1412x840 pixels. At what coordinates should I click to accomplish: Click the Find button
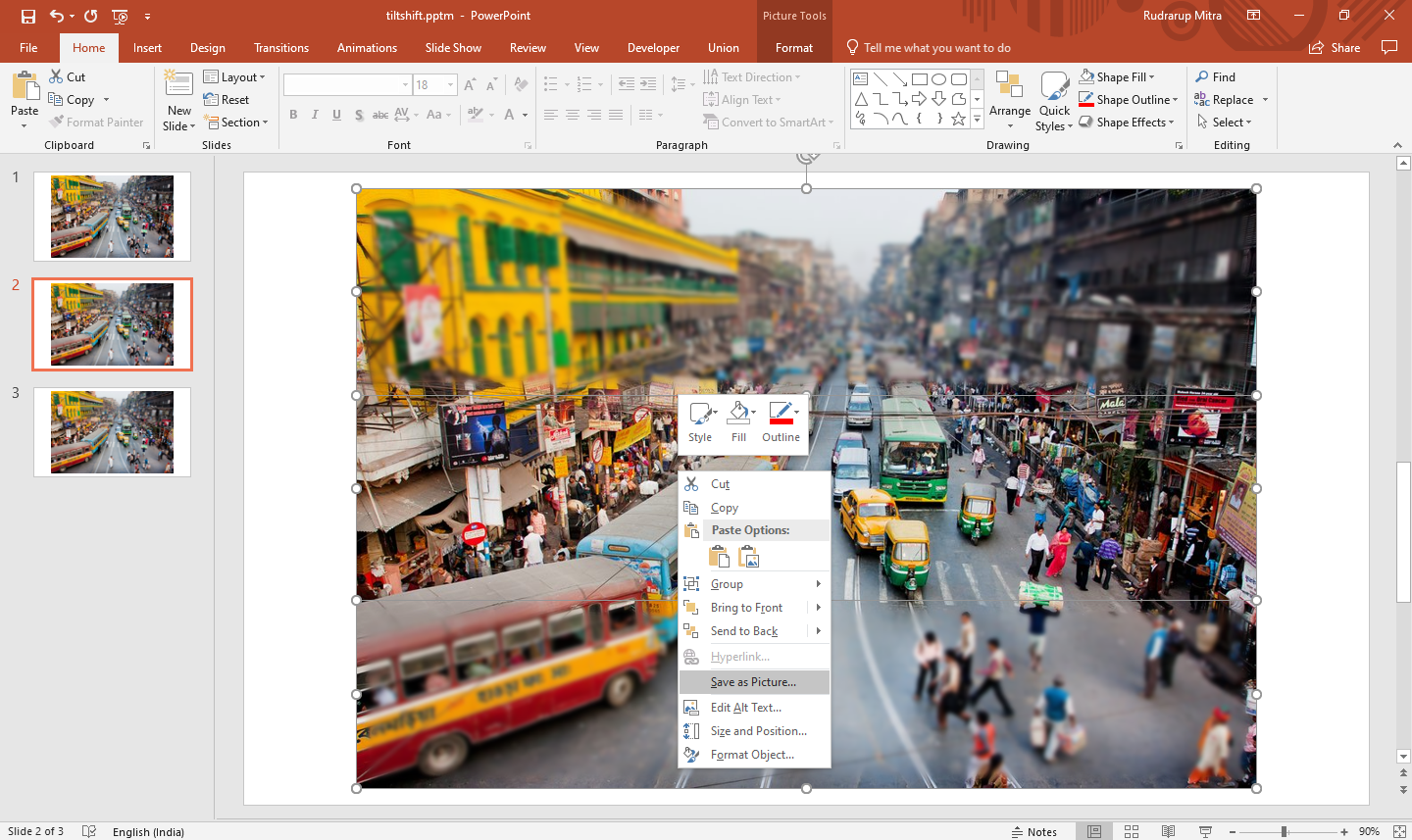click(1215, 76)
